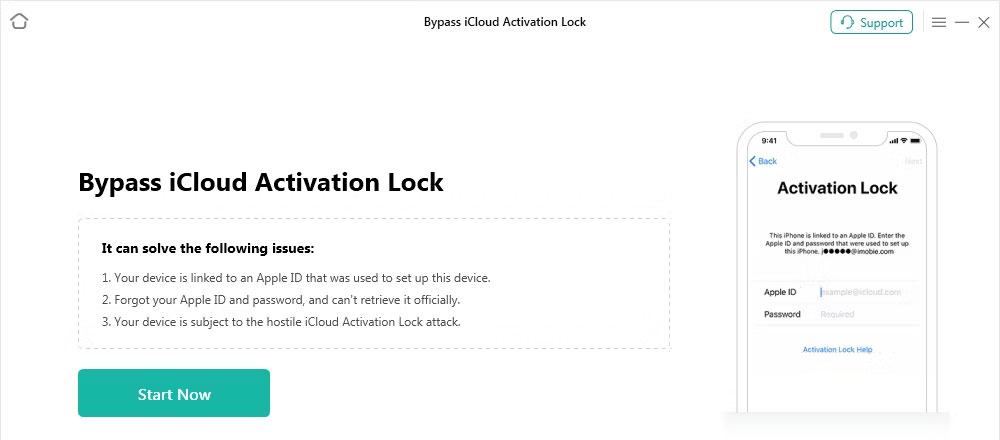Tap Back in the phone illustration

tap(763, 161)
